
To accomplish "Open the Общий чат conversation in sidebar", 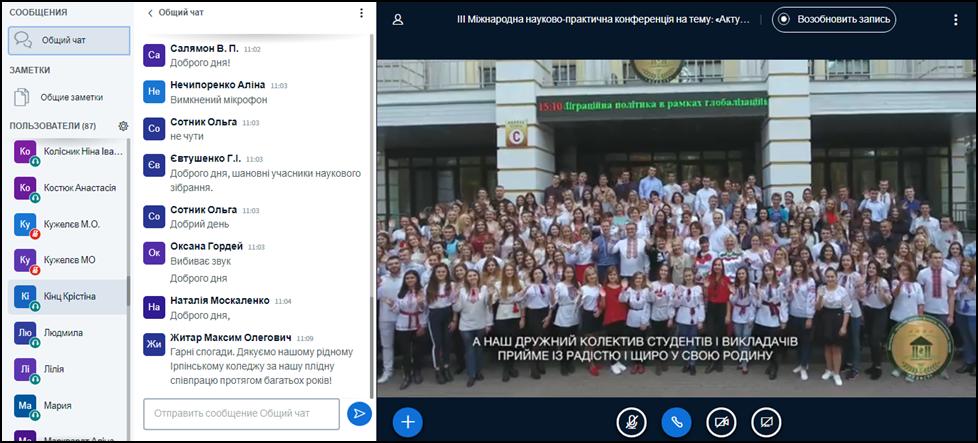I will (x=69, y=41).
